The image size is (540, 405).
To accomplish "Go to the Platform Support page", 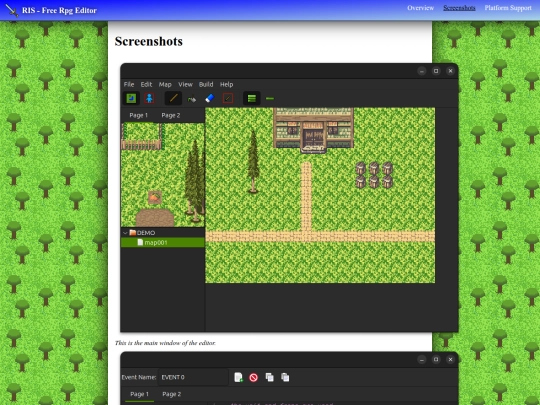I will pos(508,8).
